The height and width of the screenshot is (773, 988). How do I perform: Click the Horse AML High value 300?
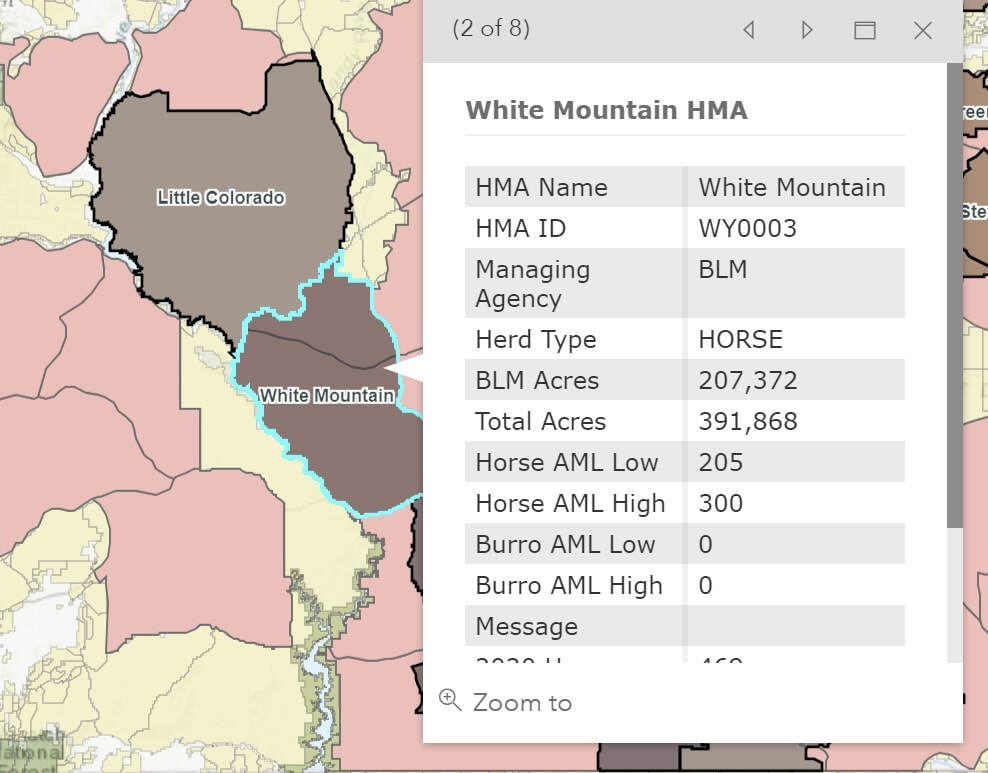click(720, 503)
